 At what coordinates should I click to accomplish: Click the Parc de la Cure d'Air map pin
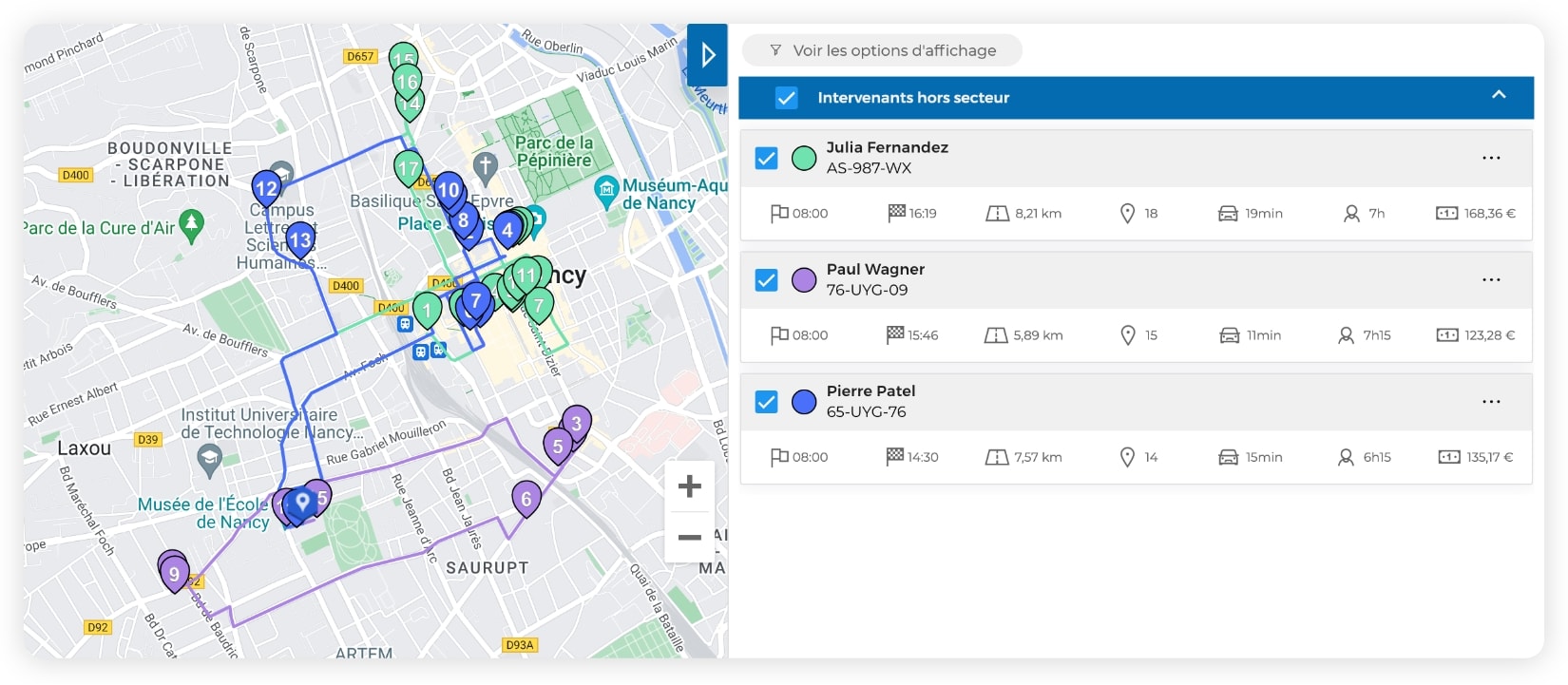pos(192,225)
